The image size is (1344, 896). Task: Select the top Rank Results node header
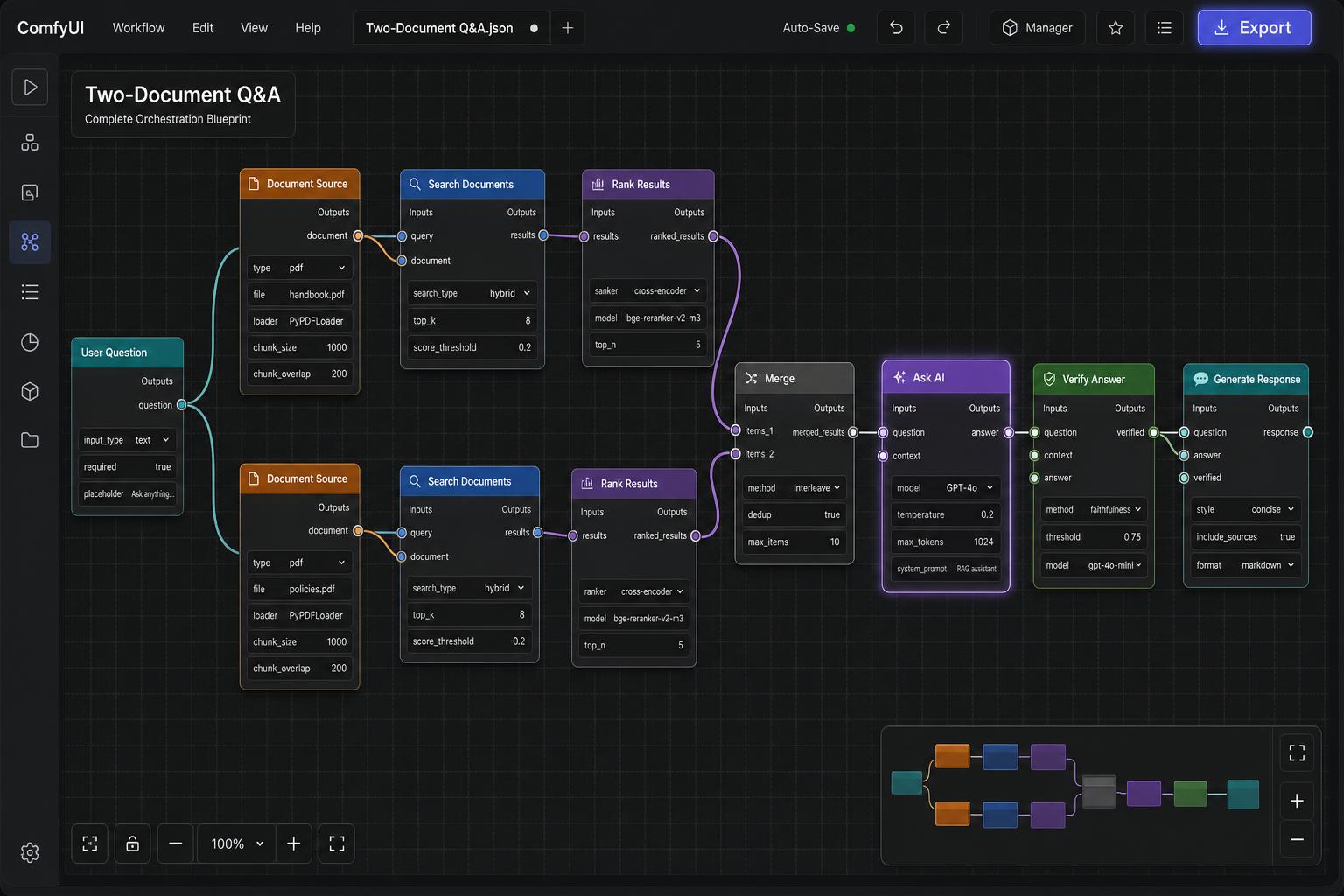647,184
